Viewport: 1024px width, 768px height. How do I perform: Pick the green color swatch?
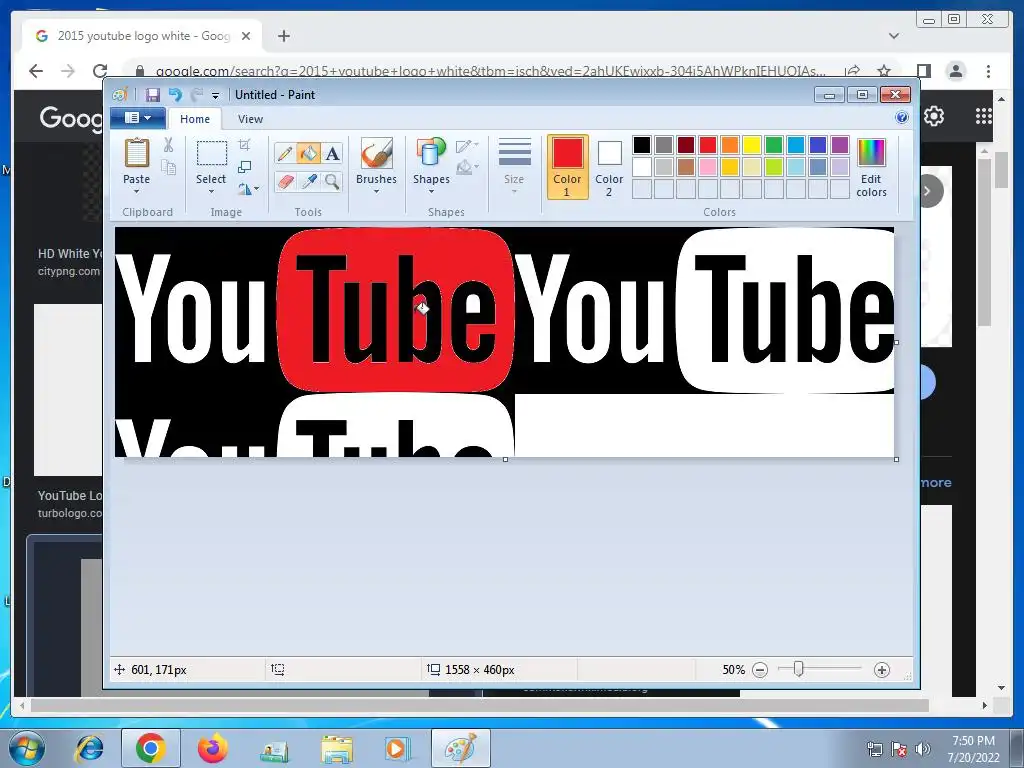[774, 144]
